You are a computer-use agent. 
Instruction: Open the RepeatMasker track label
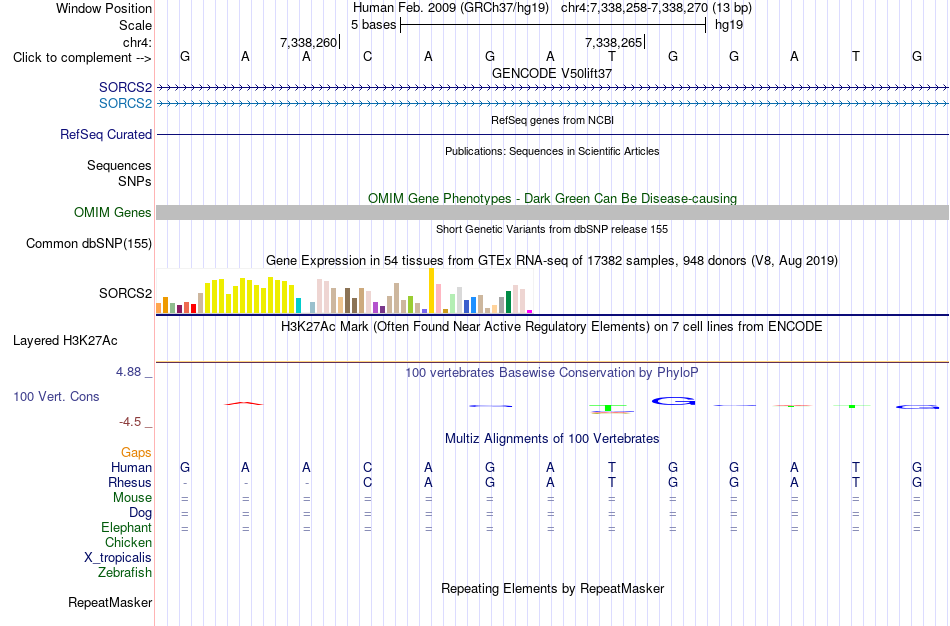tap(110, 603)
